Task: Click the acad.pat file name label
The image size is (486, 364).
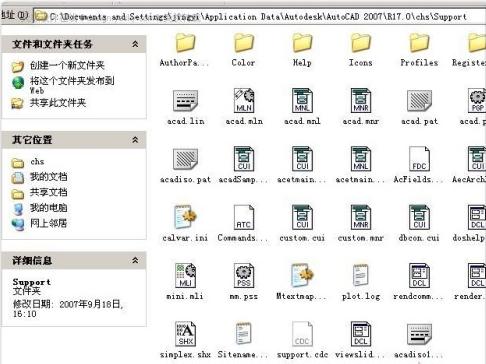Action: click(419, 121)
